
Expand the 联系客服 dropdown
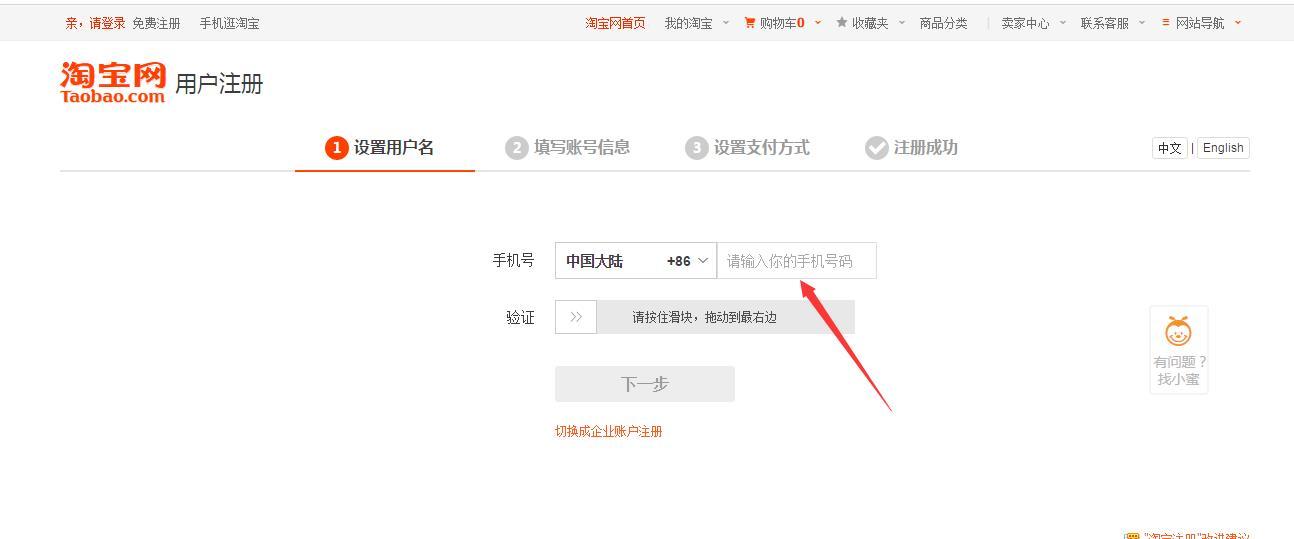click(1113, 23)
